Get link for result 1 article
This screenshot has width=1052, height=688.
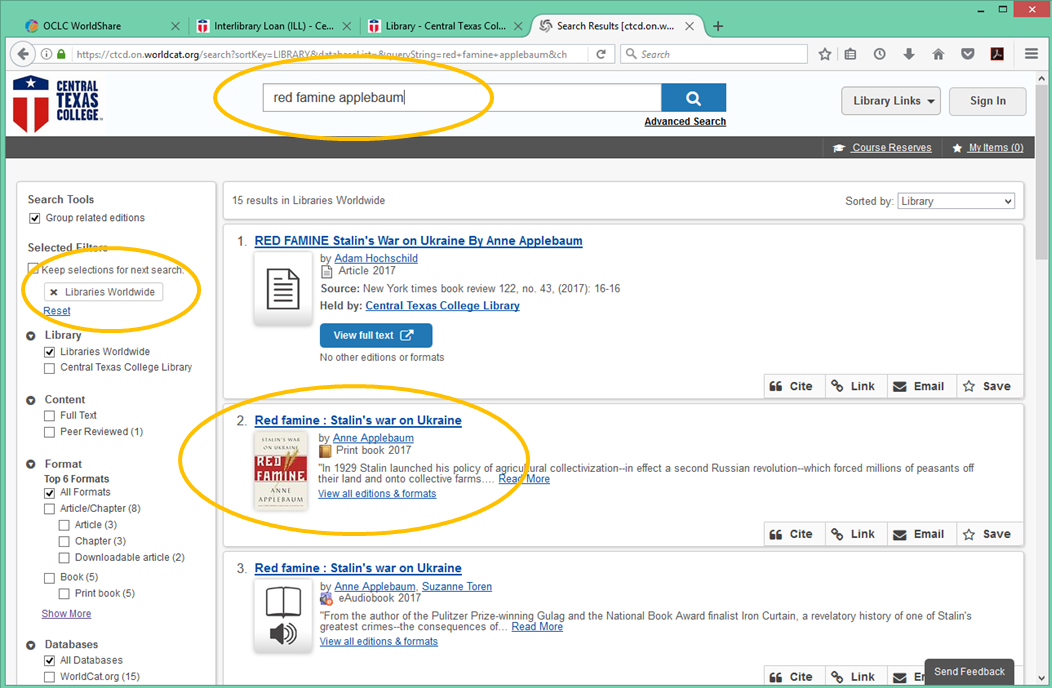pyautogui.click(x=853, y=387)
